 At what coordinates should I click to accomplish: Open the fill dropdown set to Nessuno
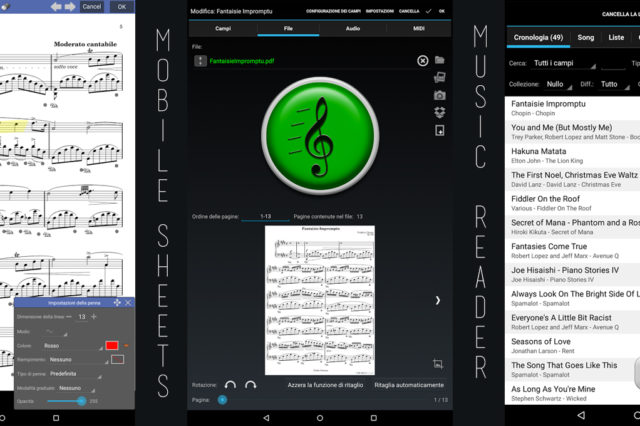pos(78,359)
